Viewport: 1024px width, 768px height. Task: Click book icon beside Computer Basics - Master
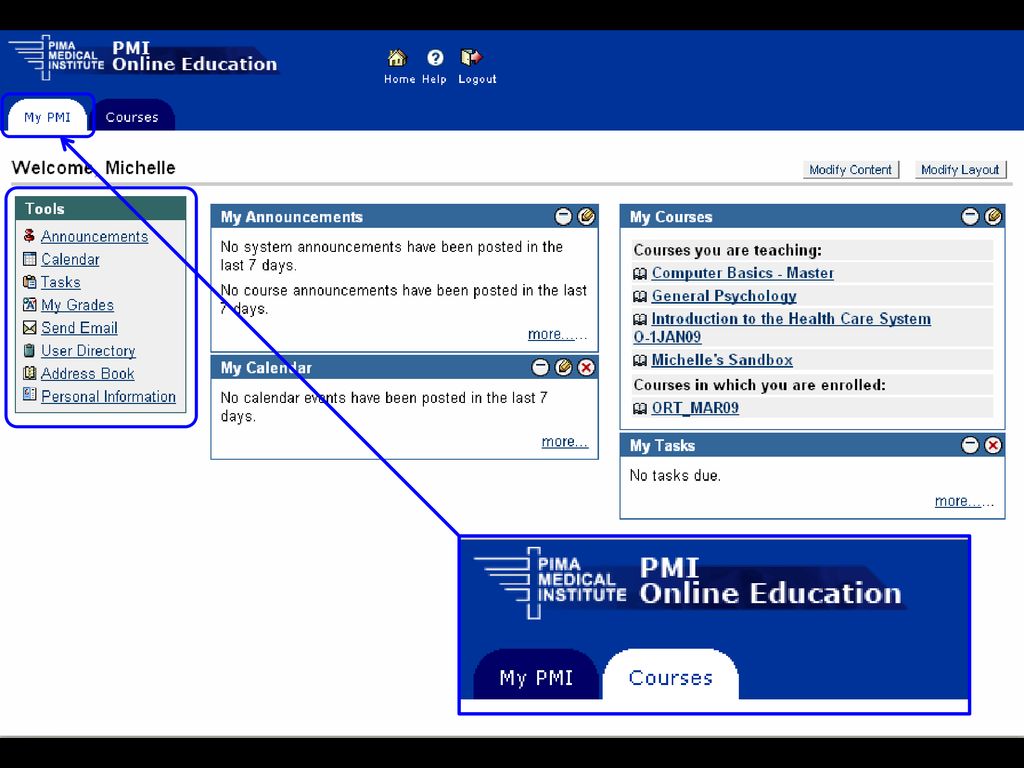[640, 274]
